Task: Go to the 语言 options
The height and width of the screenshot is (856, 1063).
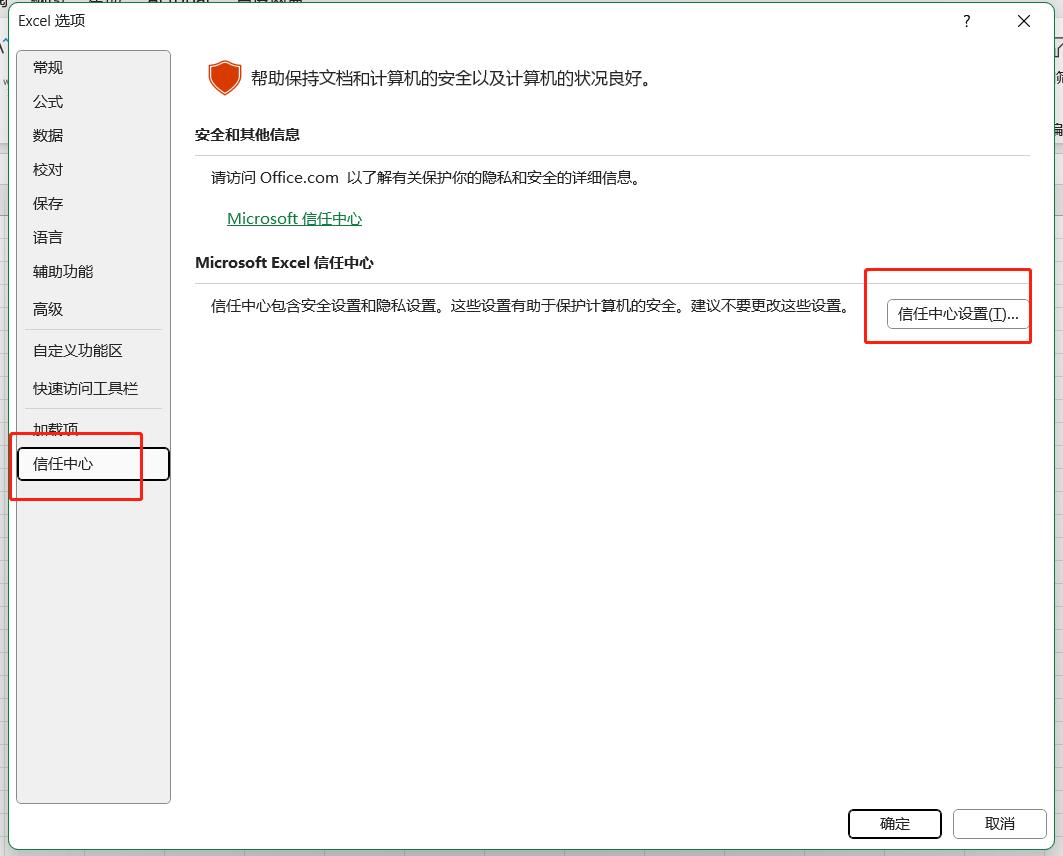Action: point(48,237)
